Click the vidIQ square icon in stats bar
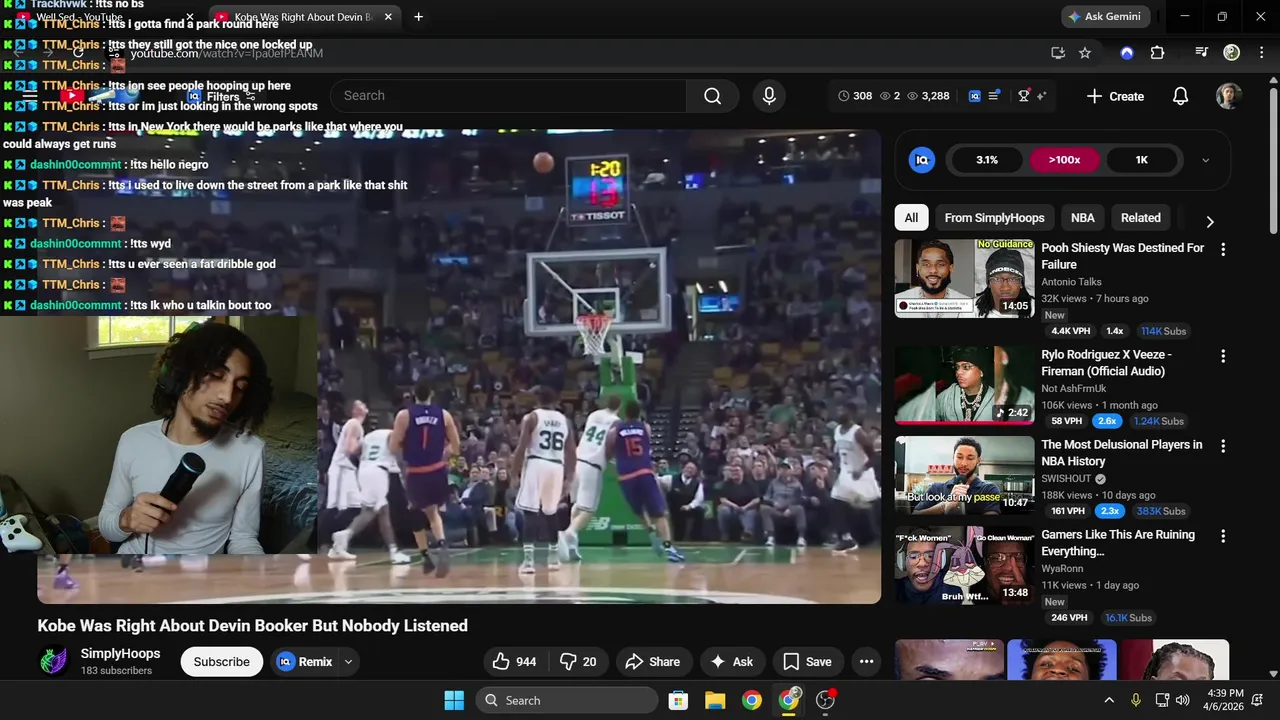Viewport: 1280px width, 720px height. pos(975,96)
